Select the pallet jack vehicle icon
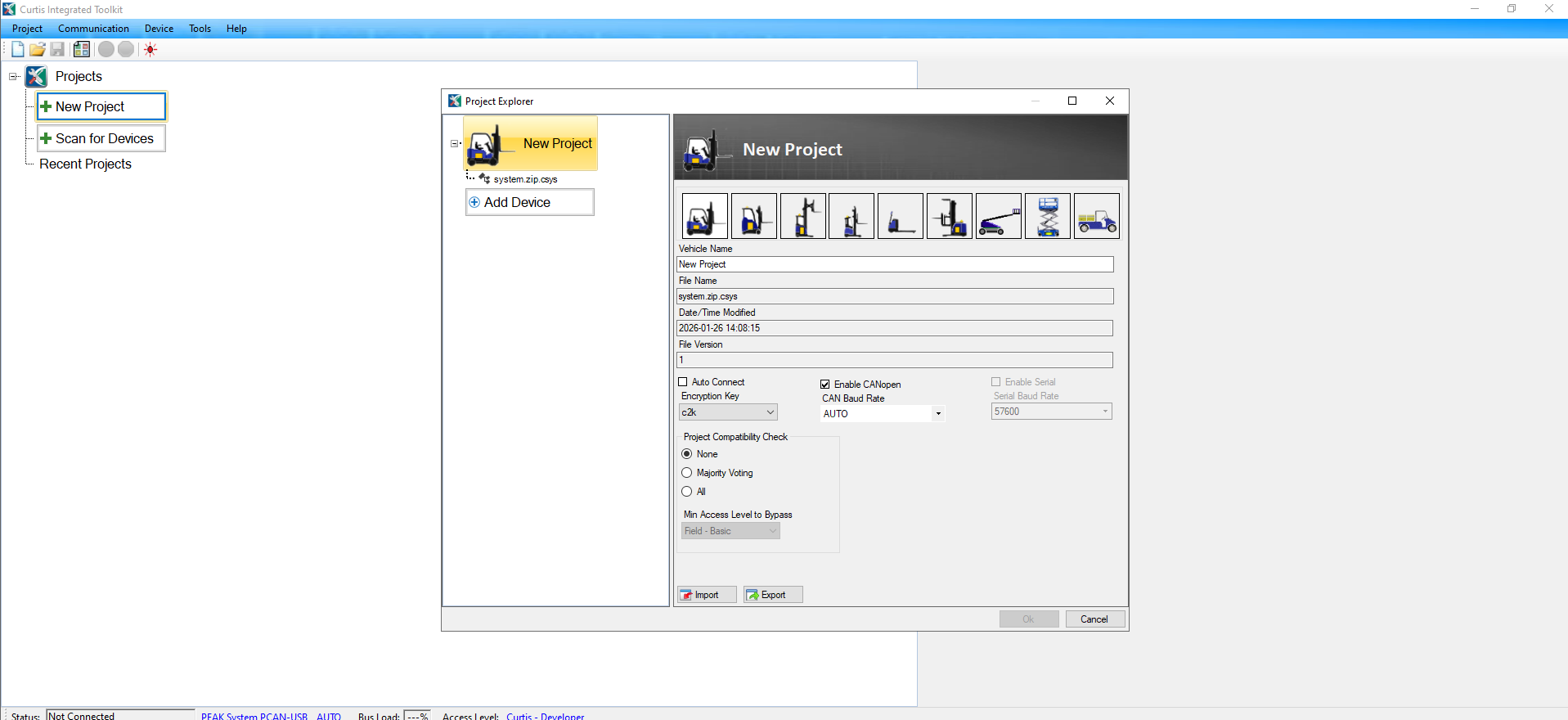The height and width of the screenshot is (720, 1568). [900, 216]
